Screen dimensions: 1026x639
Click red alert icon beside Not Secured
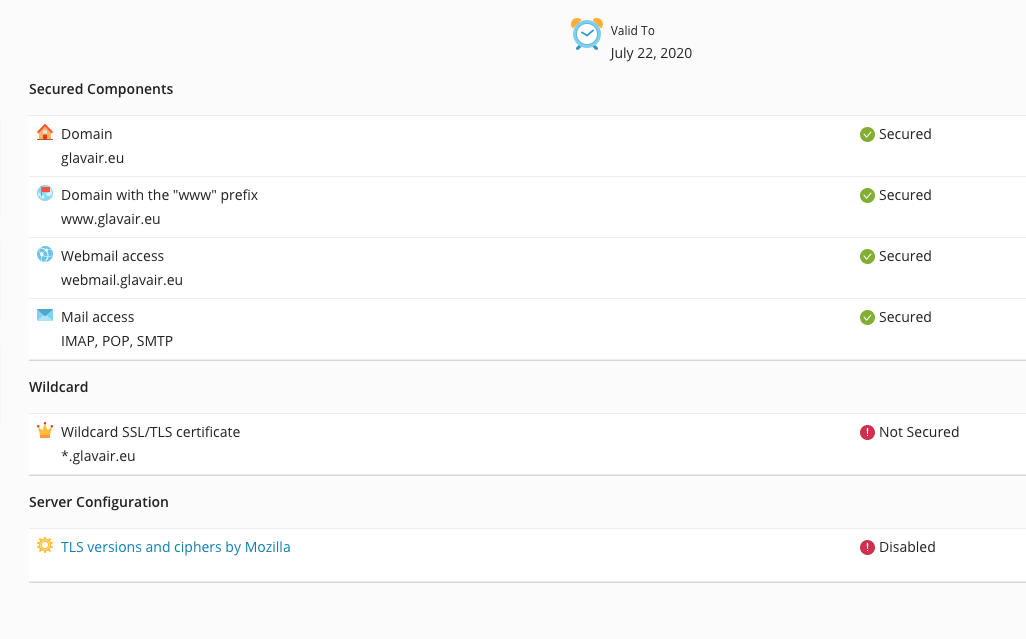tap(867, 432)
